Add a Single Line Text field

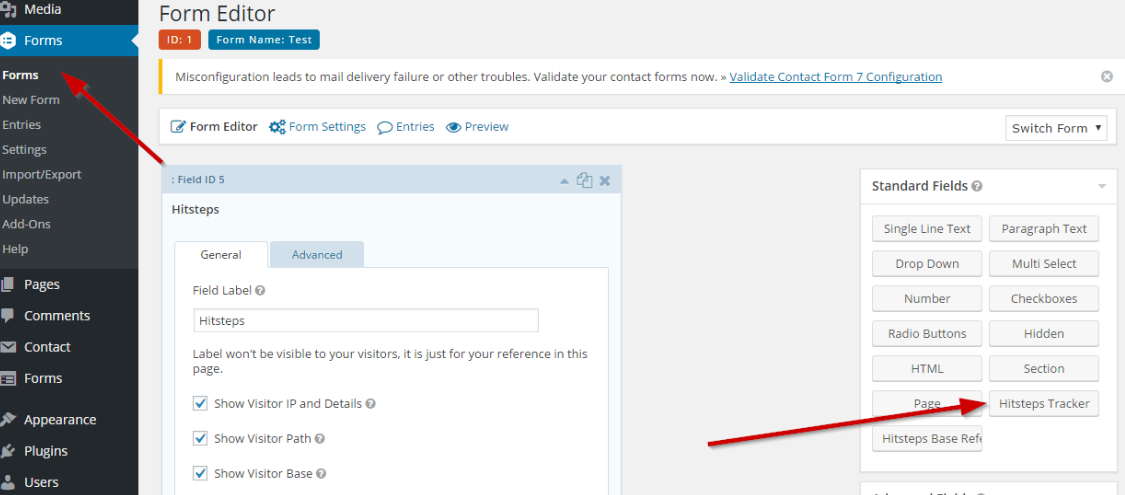[927, 229]
